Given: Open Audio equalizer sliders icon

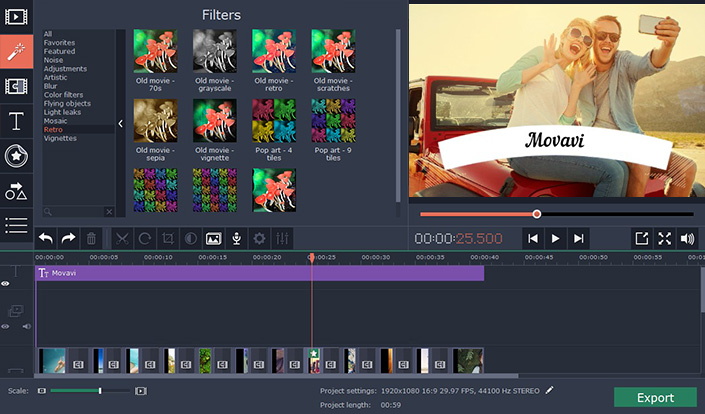Looking at the screenshot, I should pos(282,238).
